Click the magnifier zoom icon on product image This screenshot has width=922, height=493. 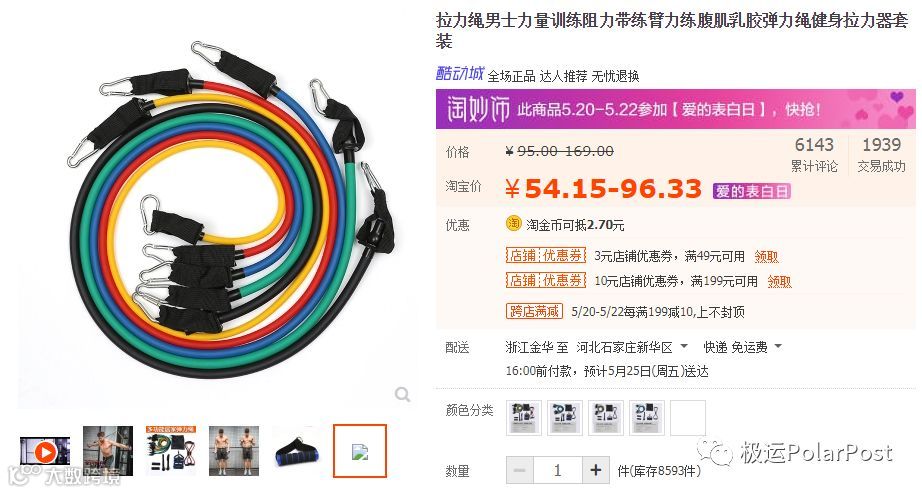[x=402, y=394]
